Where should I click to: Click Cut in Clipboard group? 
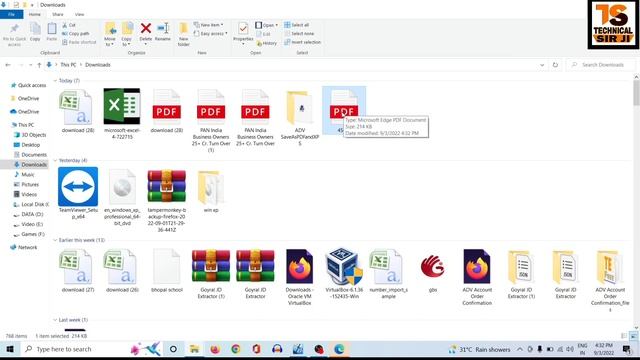pos(69,25)
